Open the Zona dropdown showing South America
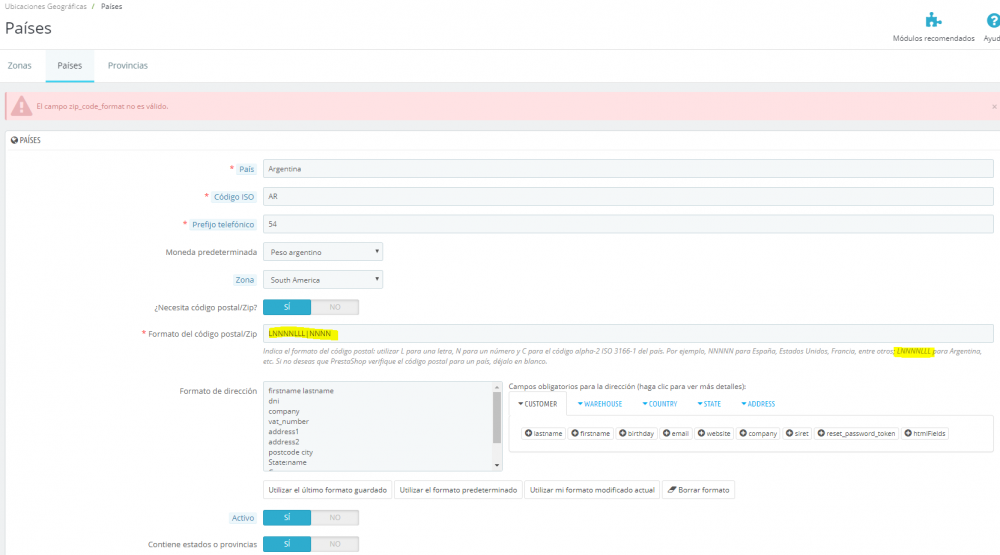 click(x=323, y=279)
